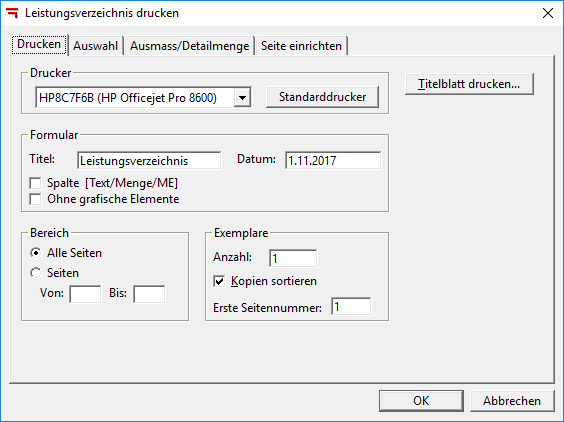The image size is (564, 422).
Task: Click the Datum field showing 1.11.2017
Action: pyautogui.click(x=333, y=160)
